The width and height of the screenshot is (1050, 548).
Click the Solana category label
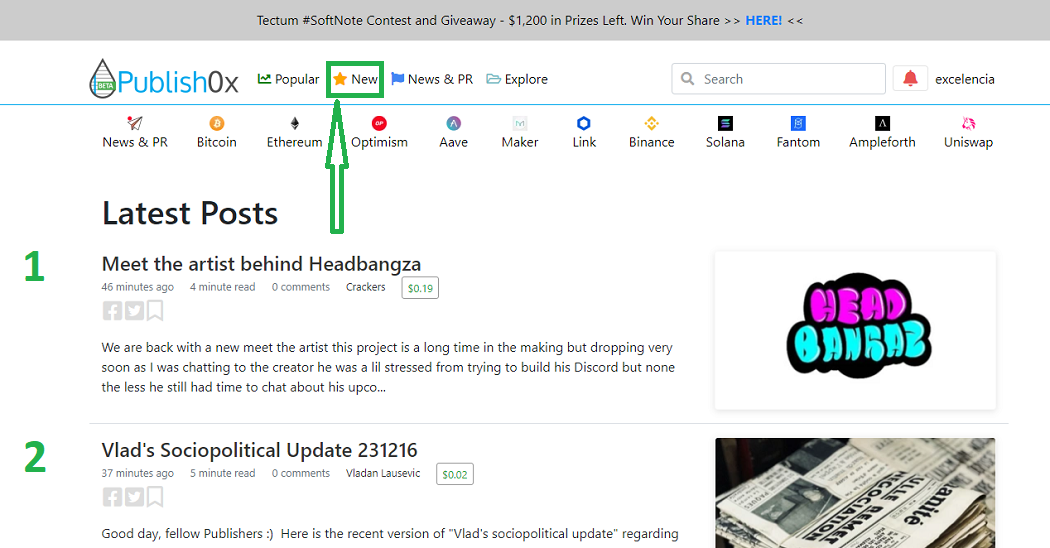click(725, 142)
